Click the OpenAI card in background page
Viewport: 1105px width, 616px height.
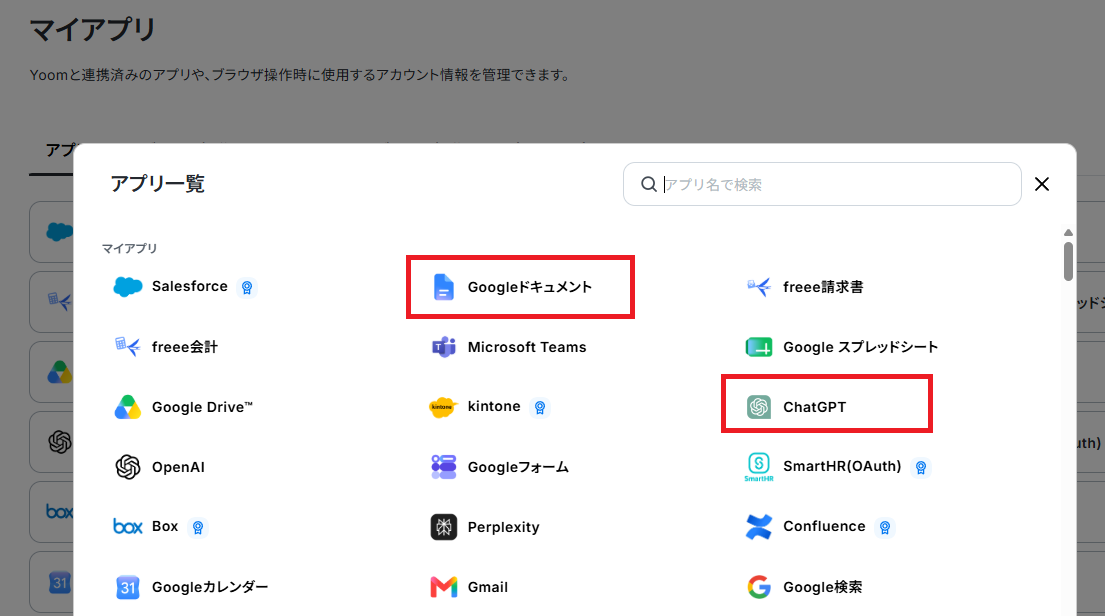pos(51,442)
